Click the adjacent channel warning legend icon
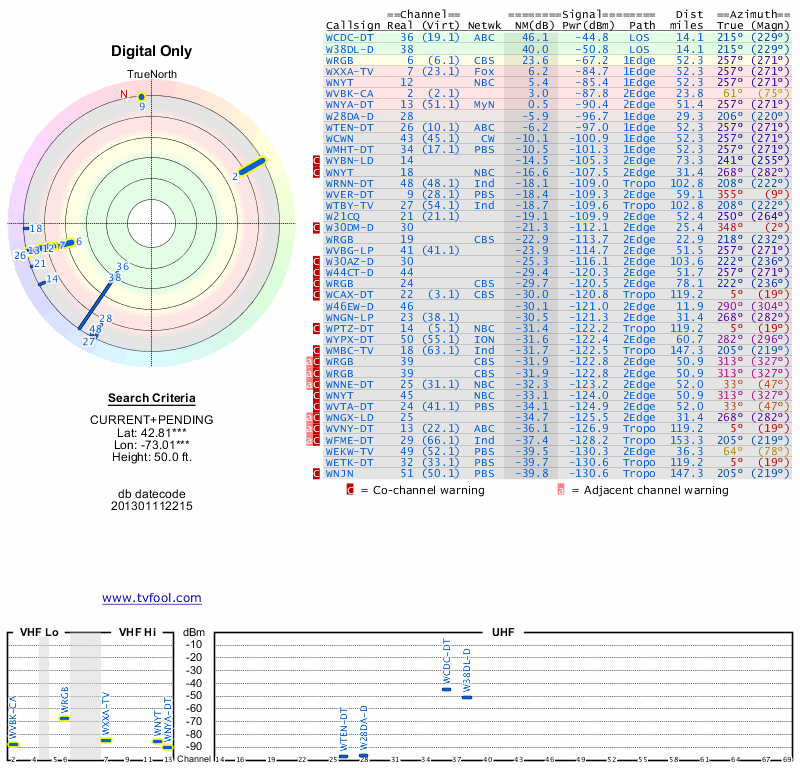This screenshot has height=768, width=800. [561, 490]
